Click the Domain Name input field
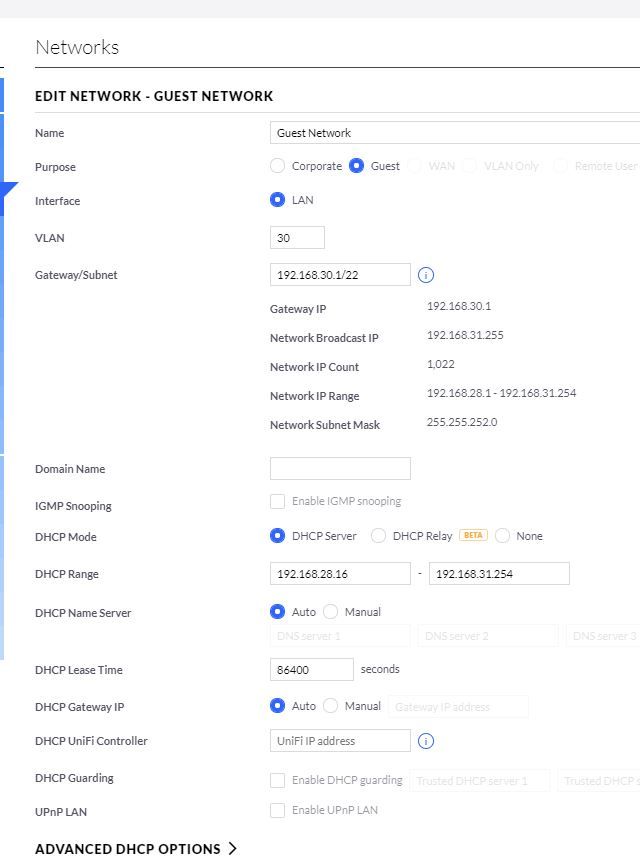The height and width of the screenshot is (866, 640). [340, 469]
